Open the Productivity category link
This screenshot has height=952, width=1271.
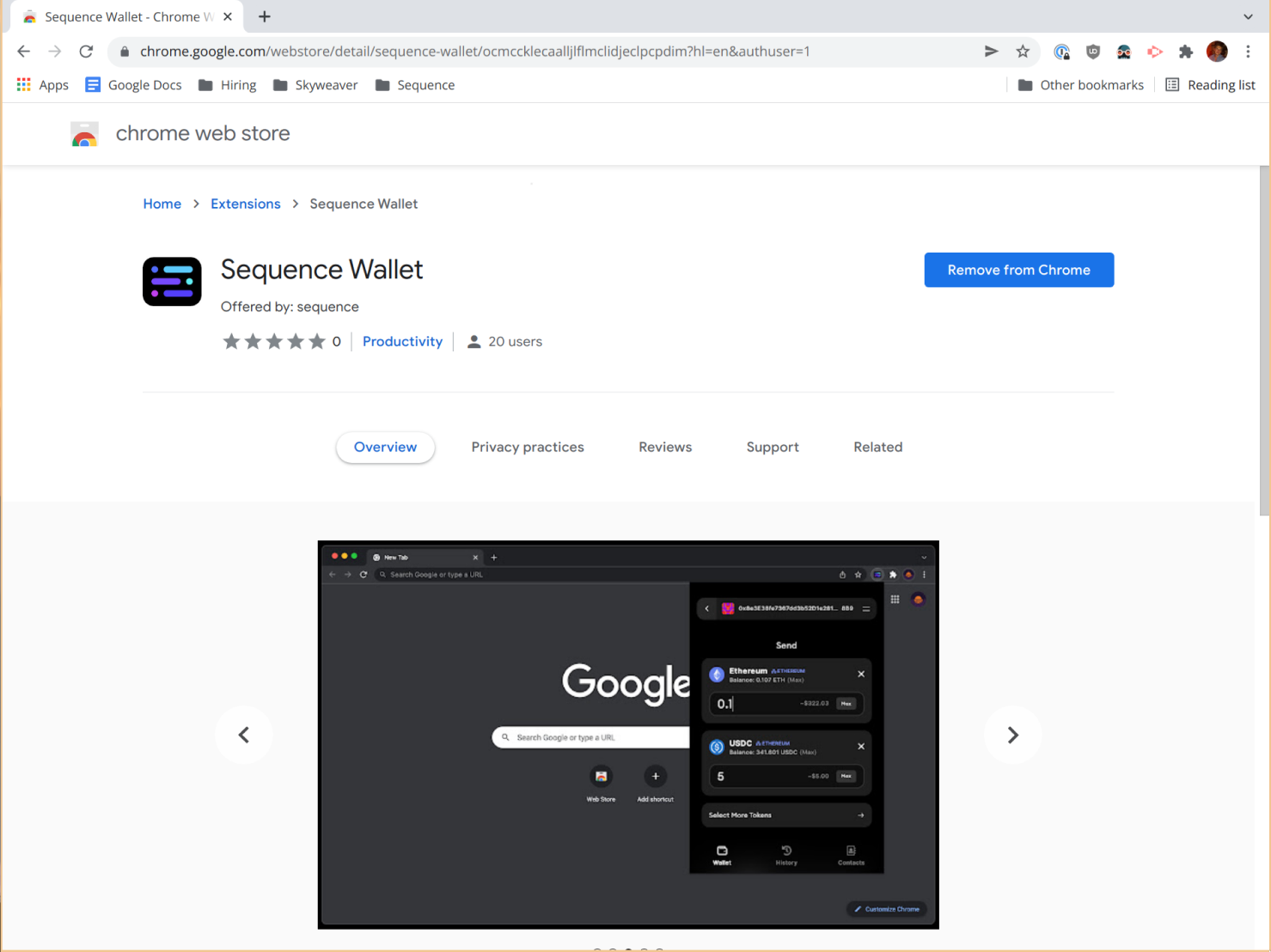pos(402,341)
